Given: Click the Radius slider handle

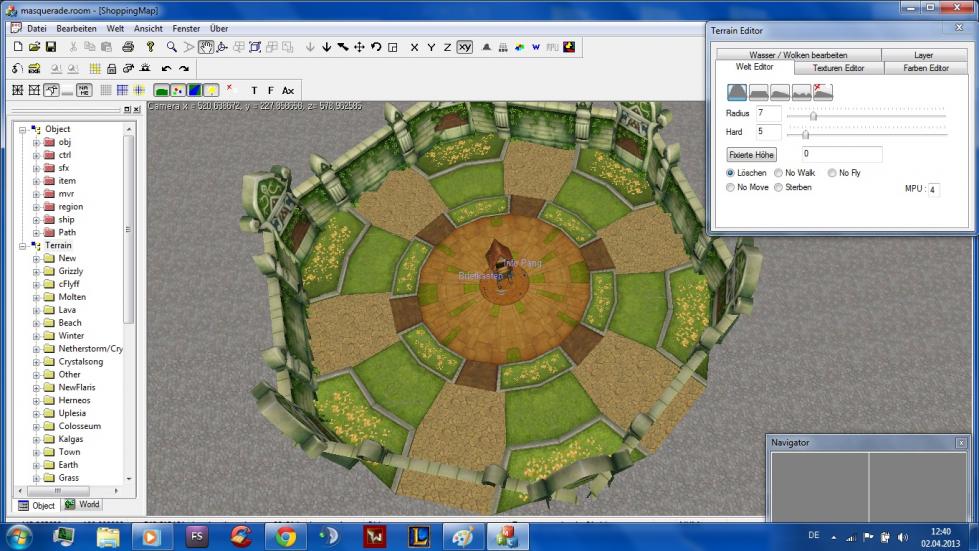Looking at the screenshot, I should (x=813, y=116).
